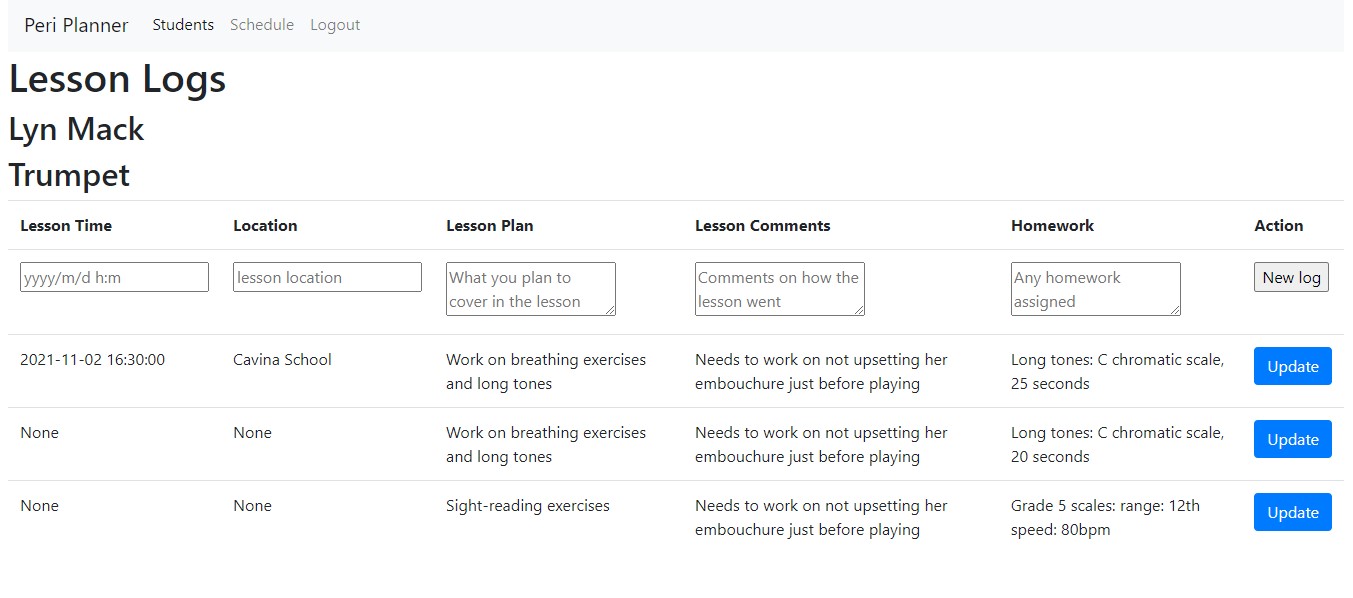Focus the lesson location text box

(x=327, y=277)
